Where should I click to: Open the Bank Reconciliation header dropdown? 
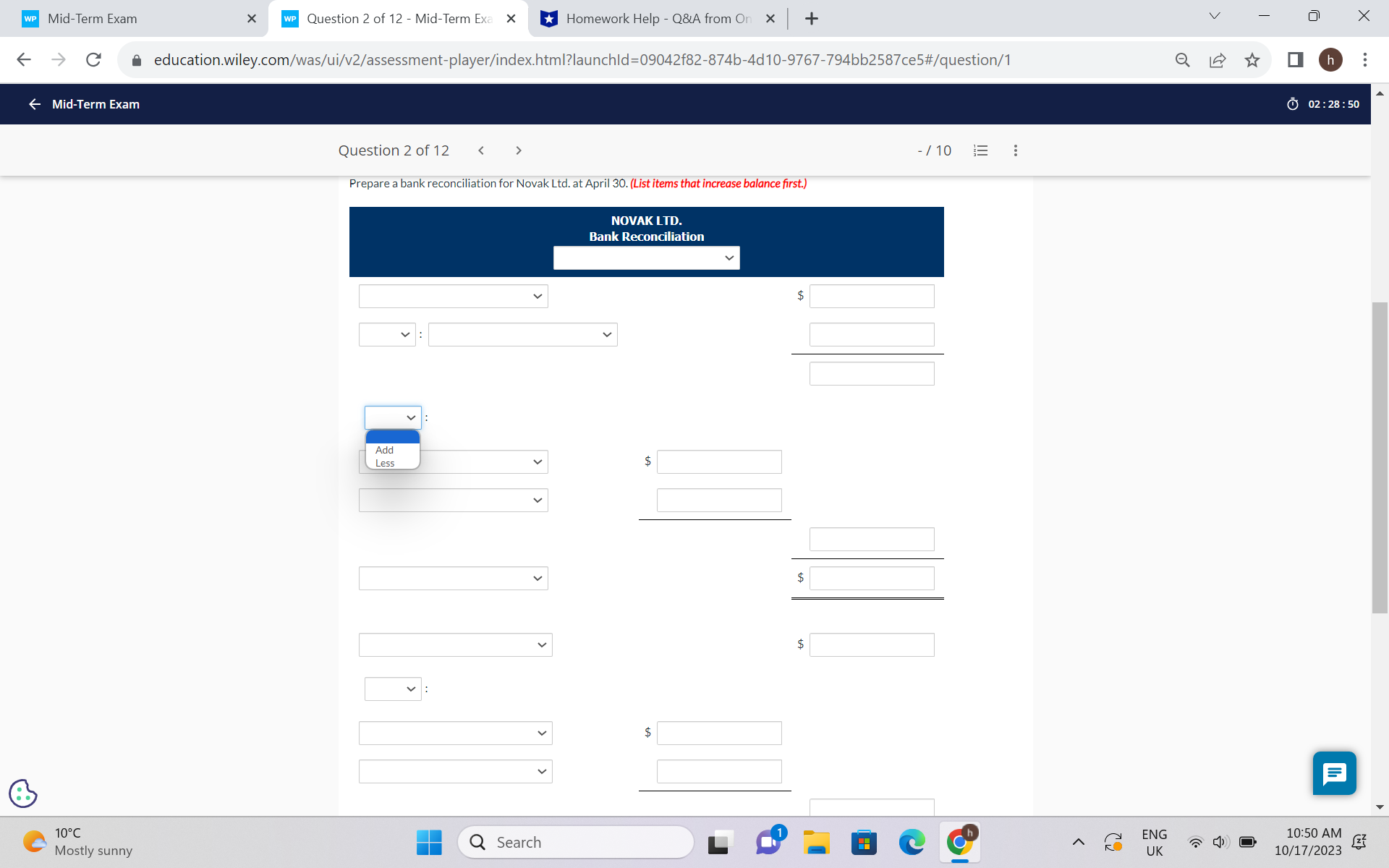pos(646,258)
